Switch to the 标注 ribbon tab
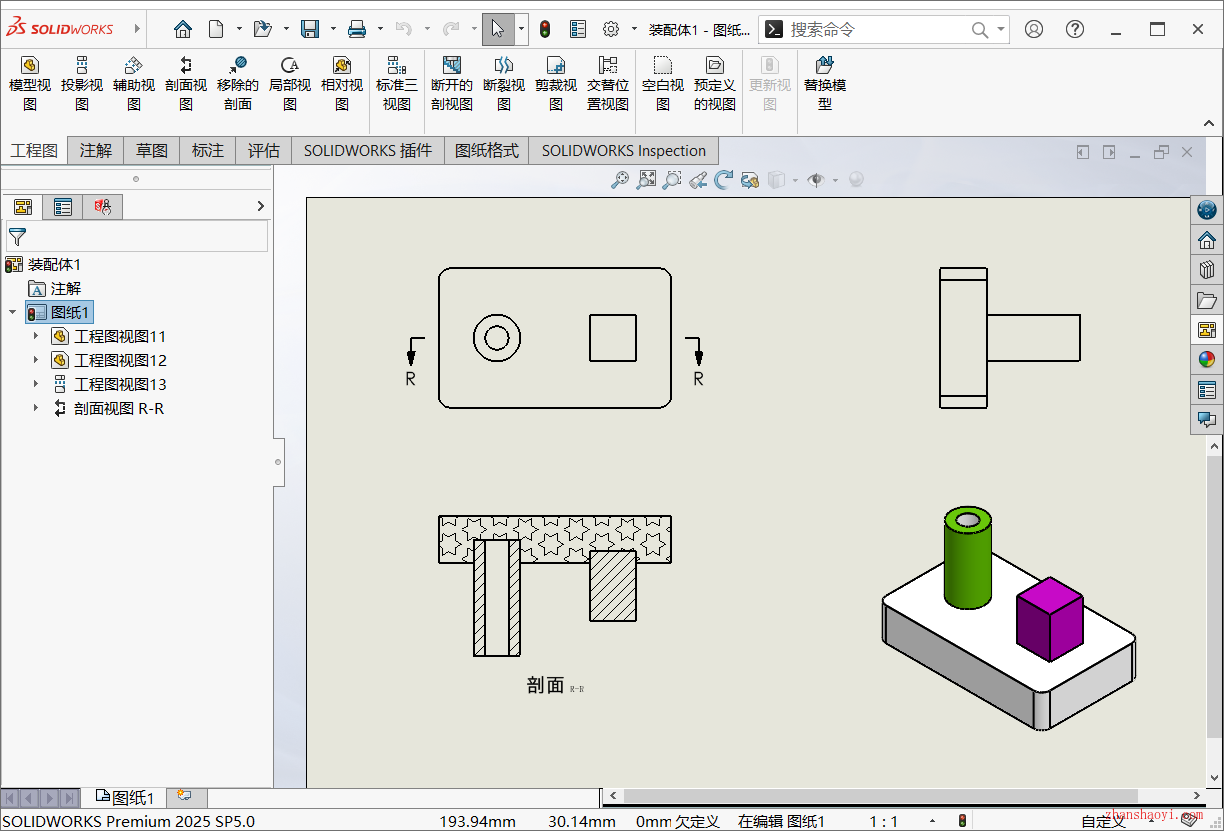Viewport: 1224px width, 831px height. (208, 151)
